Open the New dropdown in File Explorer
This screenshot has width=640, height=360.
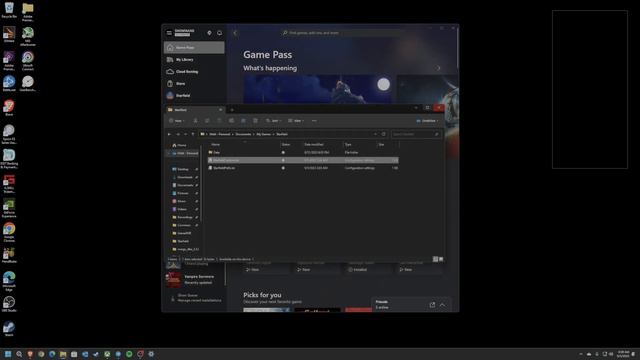click(177, 121)
